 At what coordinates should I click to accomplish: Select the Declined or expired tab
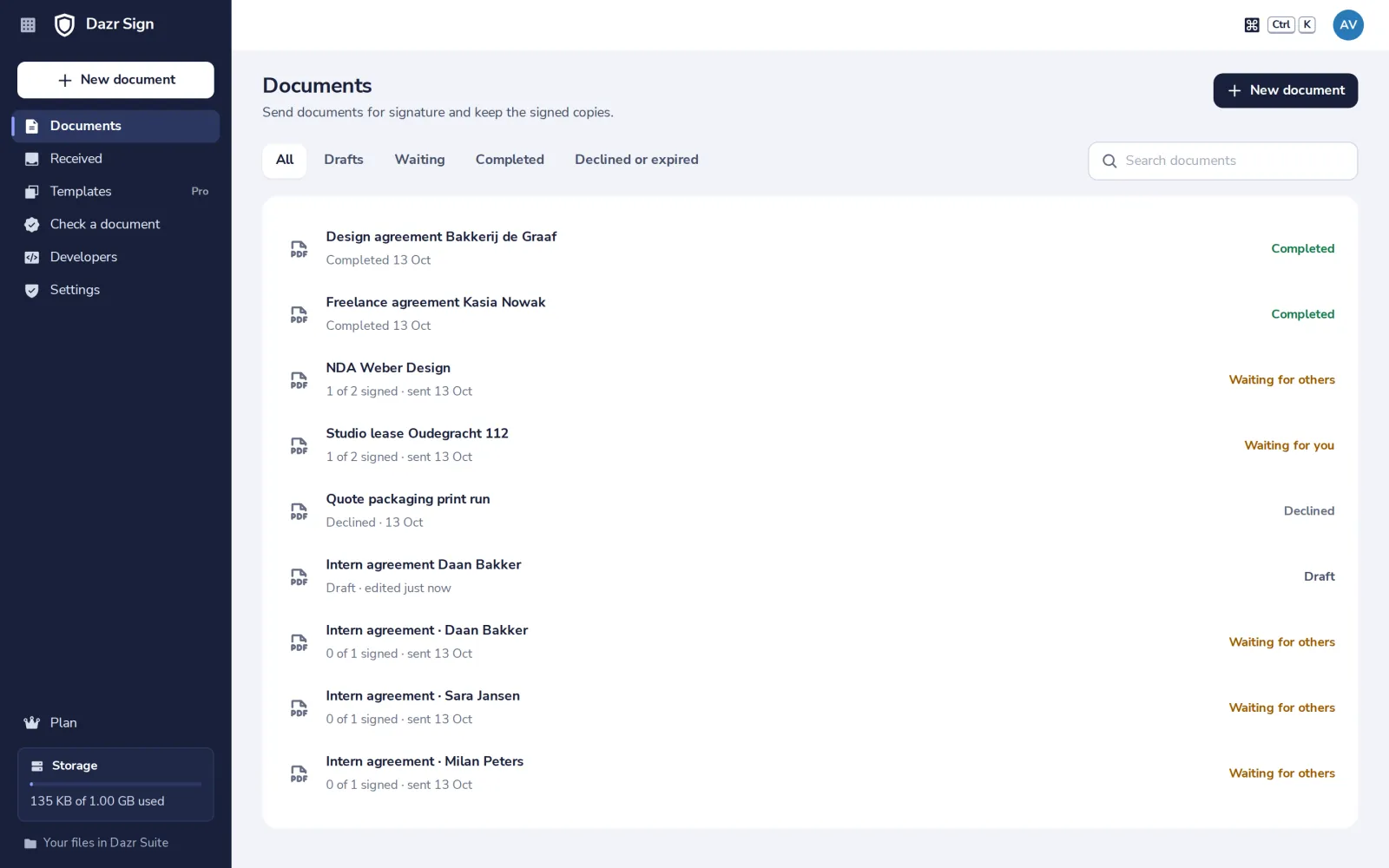pyautogui.click(x=636, y=160)
